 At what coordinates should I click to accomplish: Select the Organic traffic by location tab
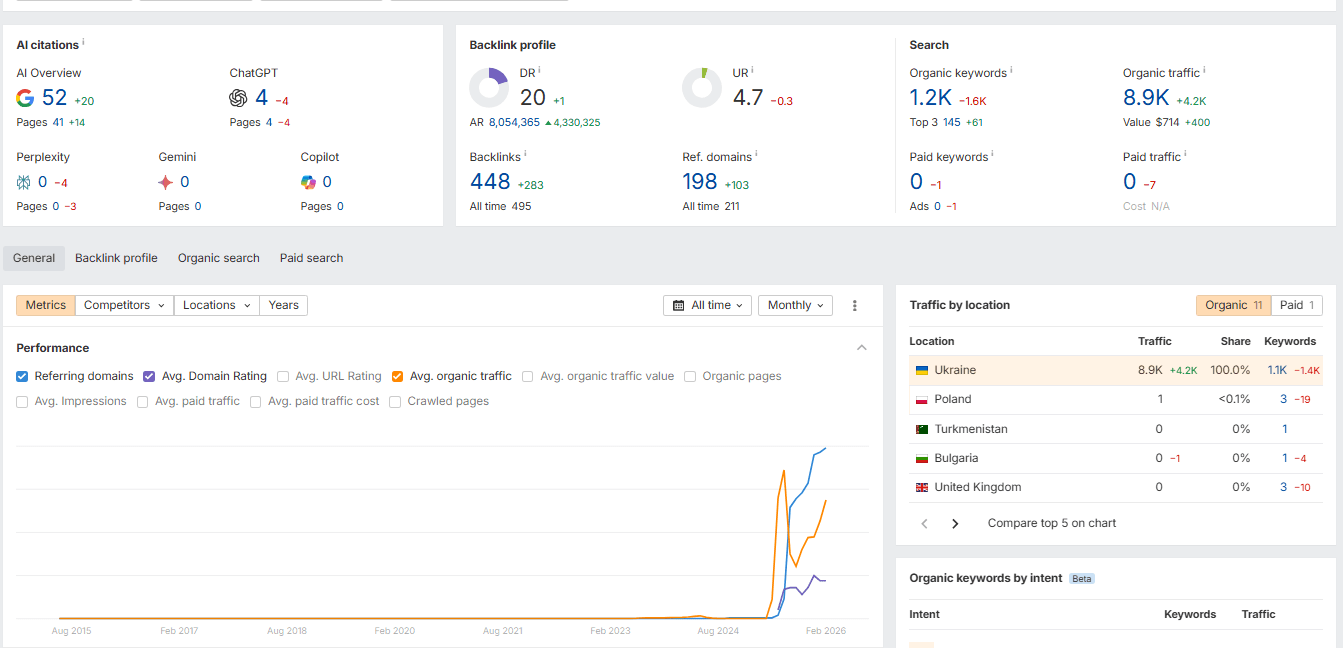click(1233, 305)
